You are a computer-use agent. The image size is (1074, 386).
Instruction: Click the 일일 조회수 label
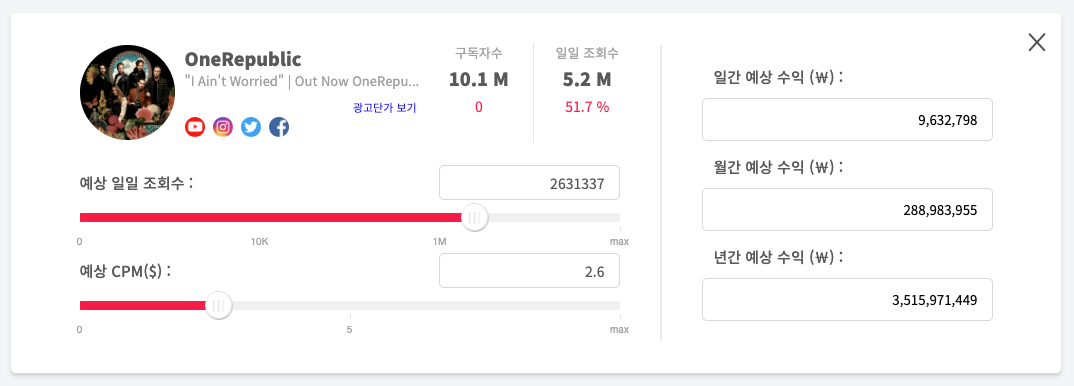(x=588, y=53)
